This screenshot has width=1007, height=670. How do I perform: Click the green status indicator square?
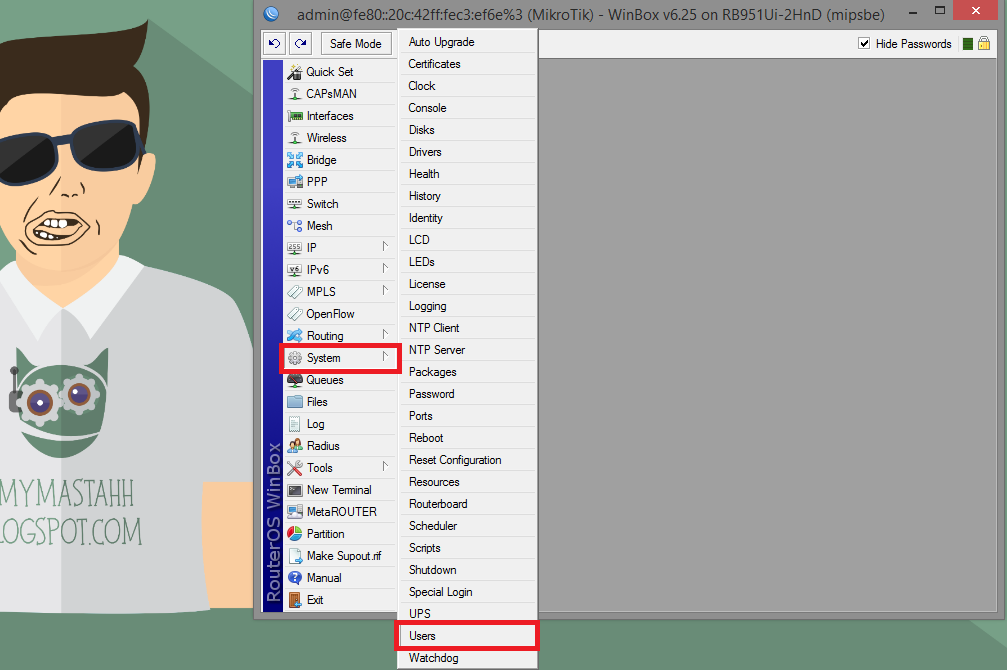pyautogui.click(x=968, y=44)
